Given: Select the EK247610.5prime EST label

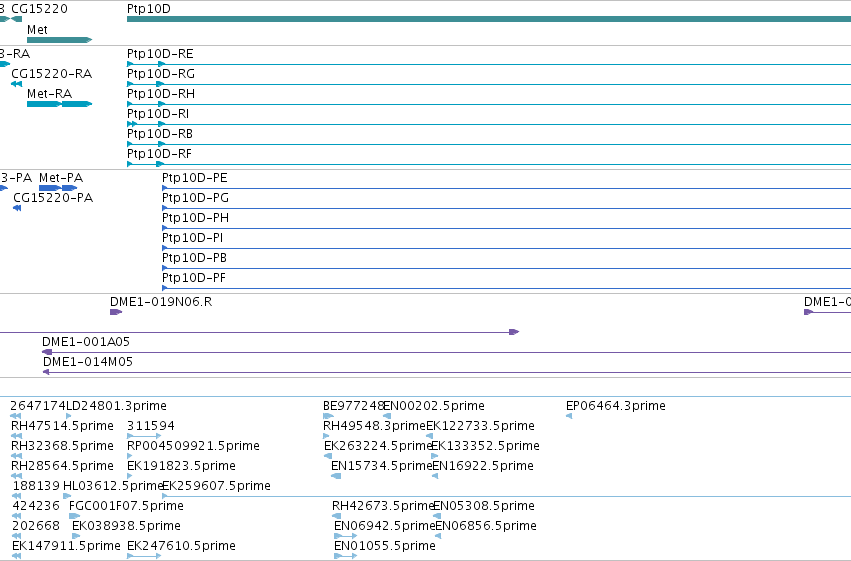Looking at the screenshot, I should click(181, 546).
